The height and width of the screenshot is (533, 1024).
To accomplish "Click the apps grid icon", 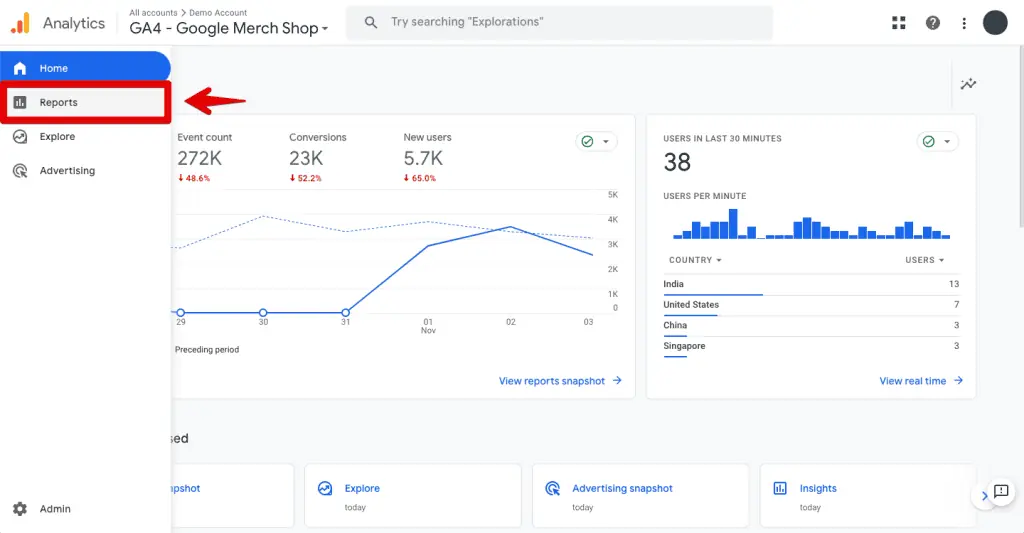I will coord(899,23).
